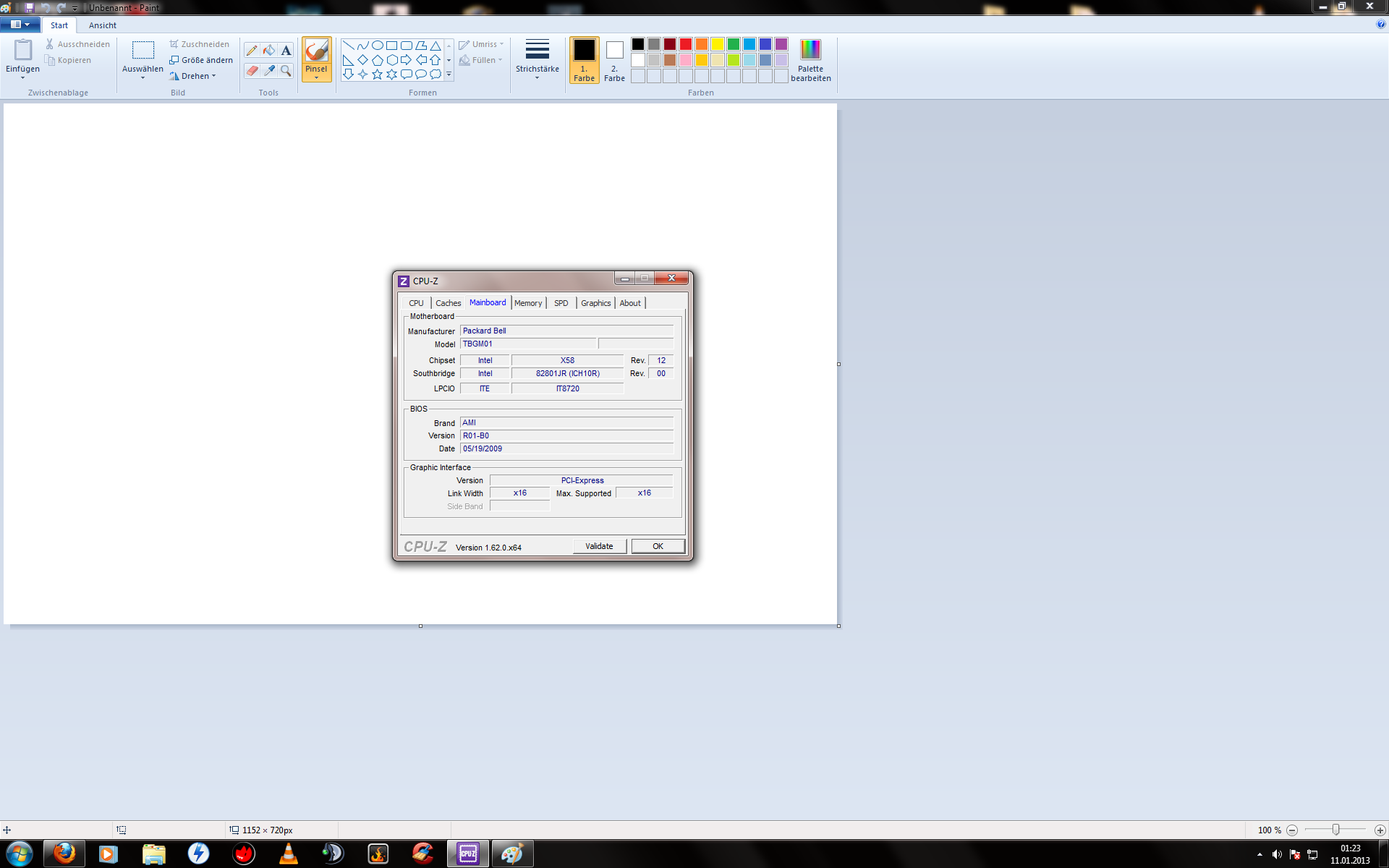Select the Color picker eyedropper tool

tap(269, 70)
